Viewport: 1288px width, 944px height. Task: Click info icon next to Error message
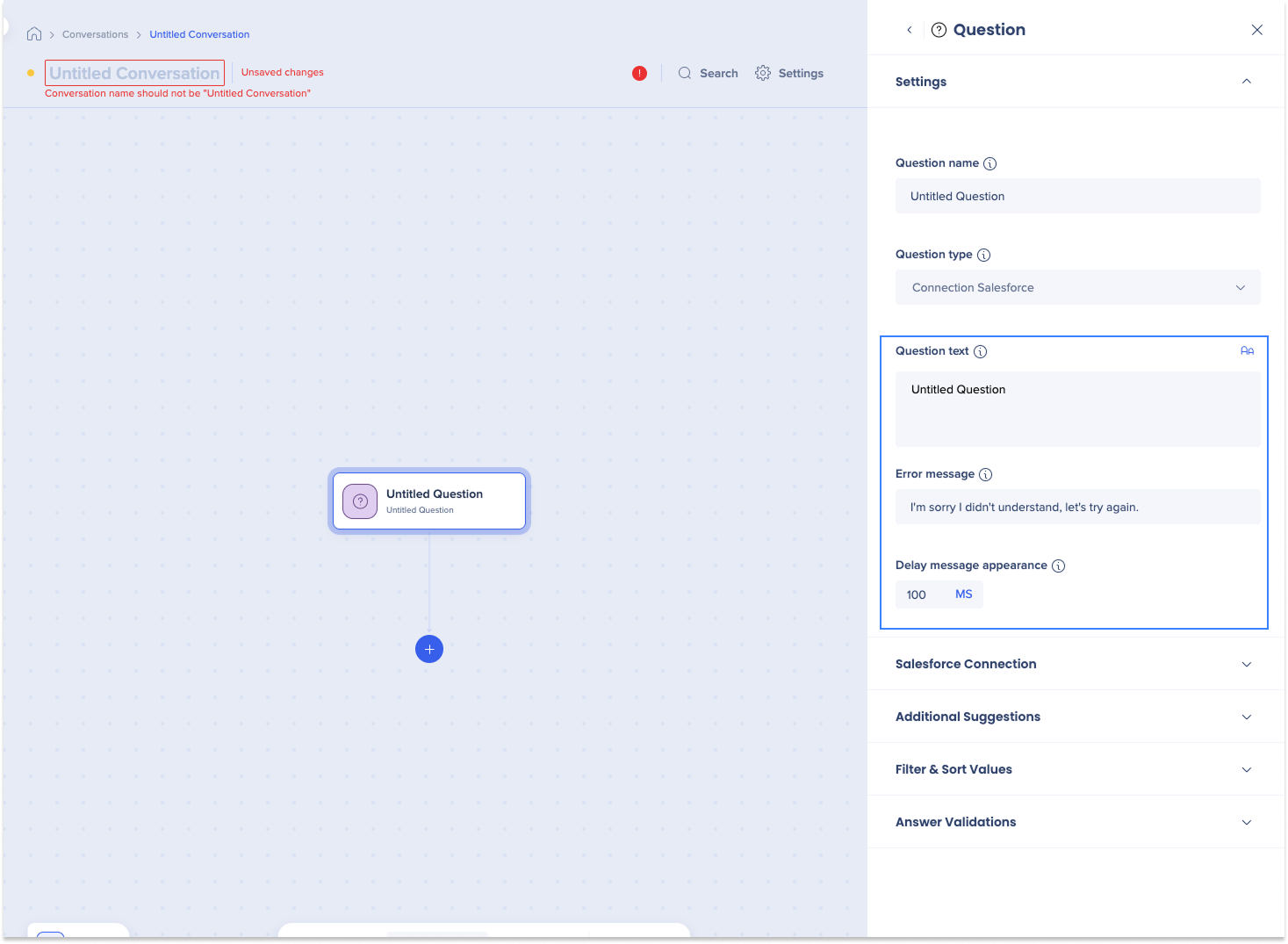click(985, 474)
